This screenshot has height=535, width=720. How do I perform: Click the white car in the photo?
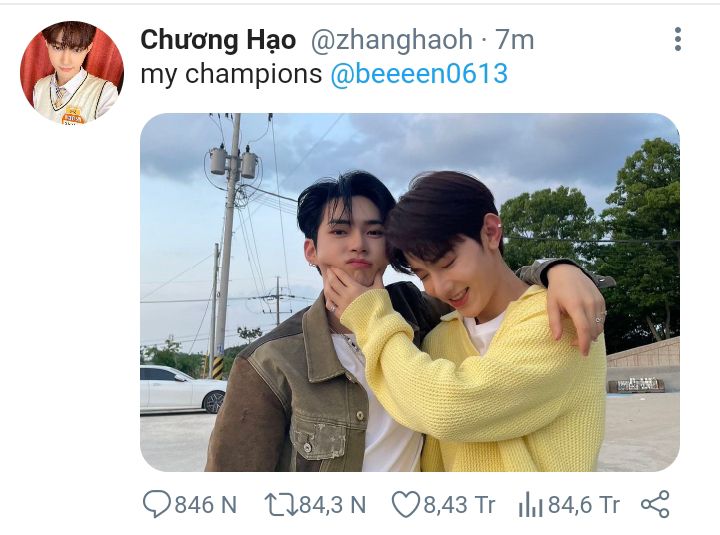coord(183,389)
